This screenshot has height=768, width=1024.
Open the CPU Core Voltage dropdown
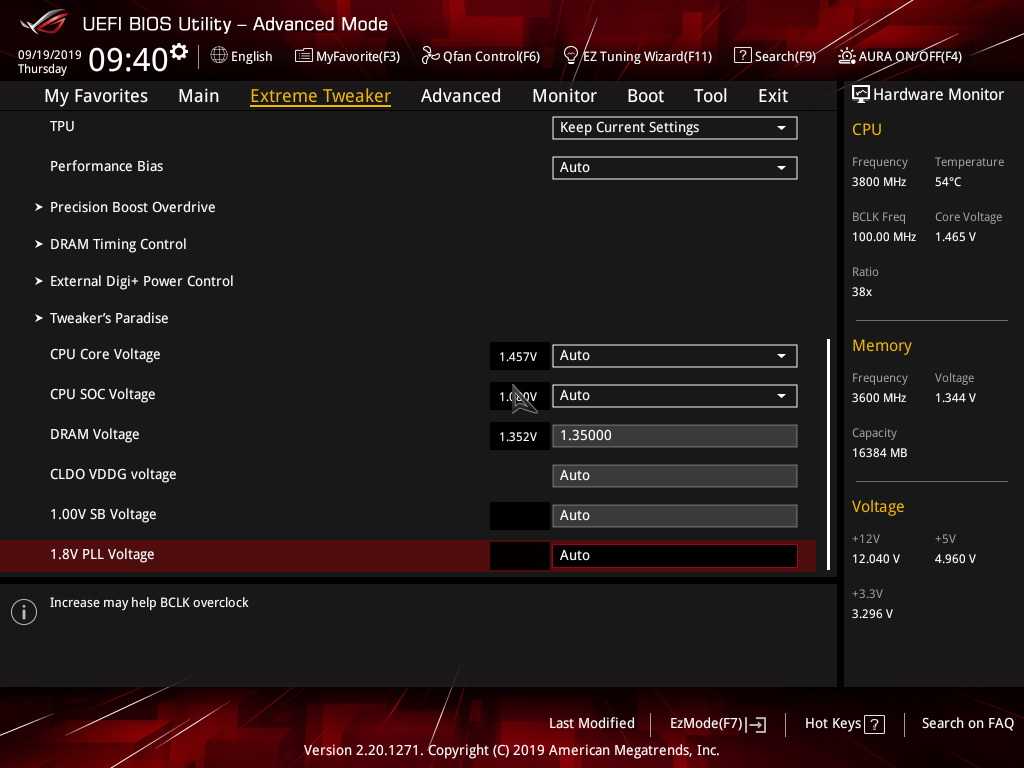pos(675,356)
